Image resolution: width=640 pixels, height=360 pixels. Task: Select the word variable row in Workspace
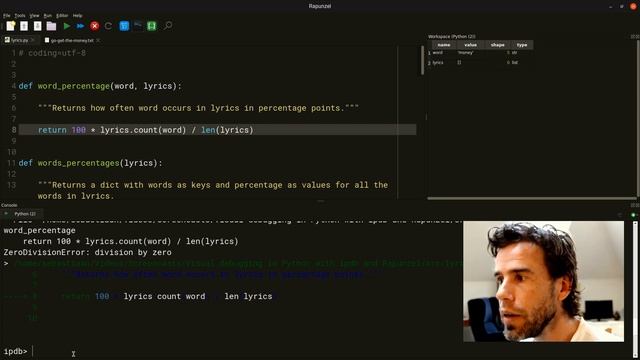(x=480, y=53)
